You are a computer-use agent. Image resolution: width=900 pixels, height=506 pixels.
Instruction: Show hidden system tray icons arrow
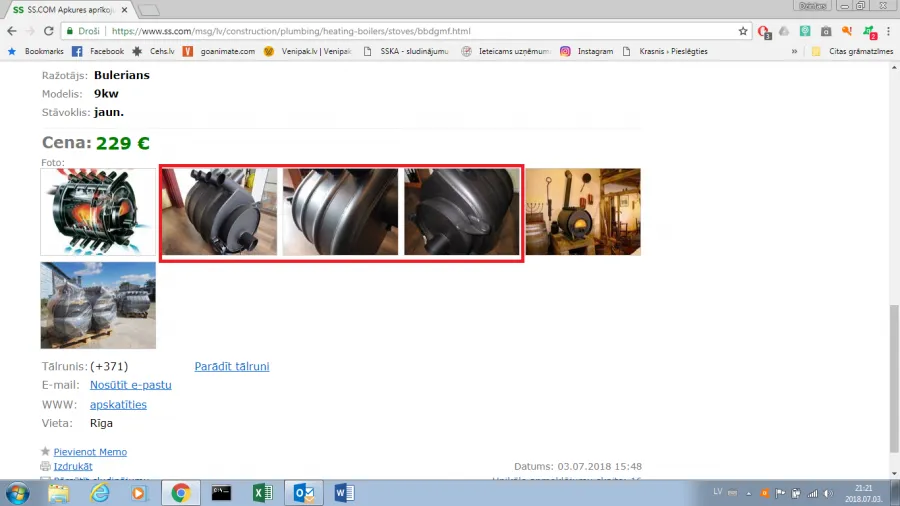tap(748, 493)
